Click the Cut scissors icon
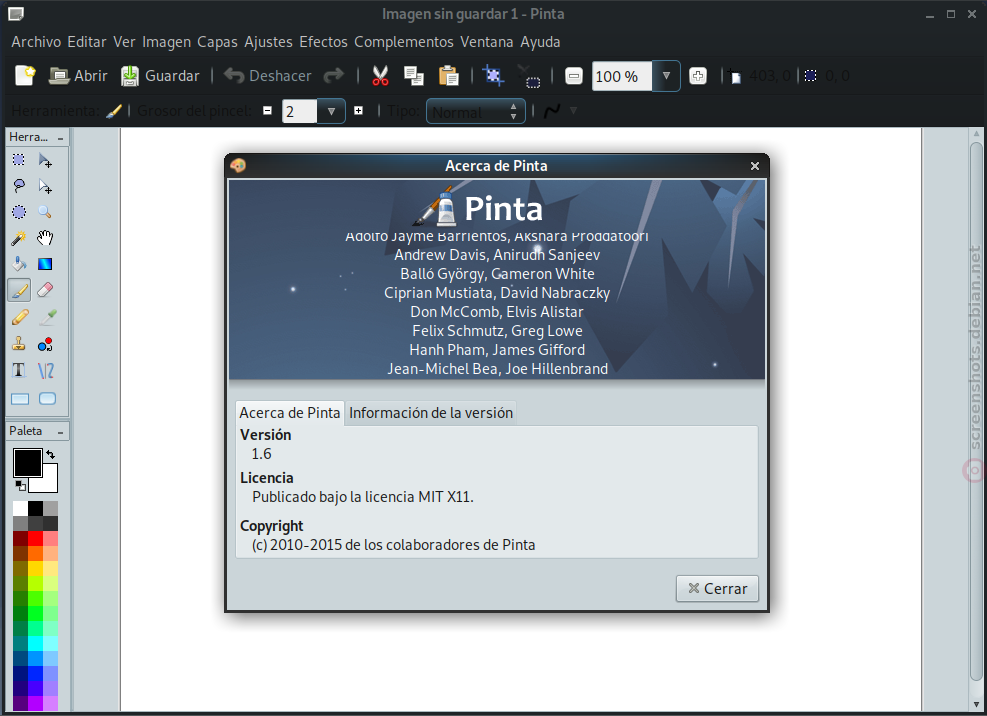Screen dimensions: 987x716 (380, 76)
